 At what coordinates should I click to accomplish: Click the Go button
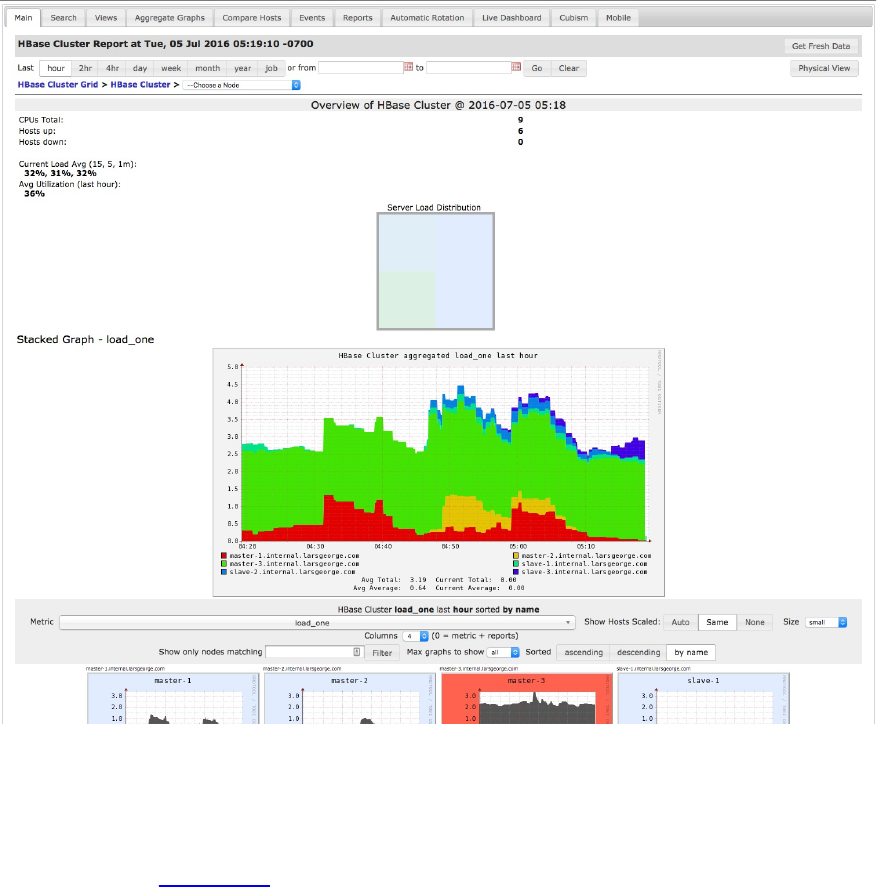coord(537,68)
